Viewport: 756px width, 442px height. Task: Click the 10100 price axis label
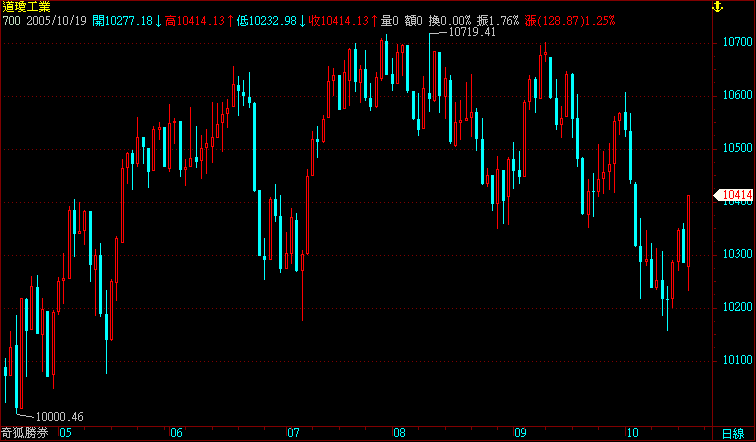tap(737, 361)
